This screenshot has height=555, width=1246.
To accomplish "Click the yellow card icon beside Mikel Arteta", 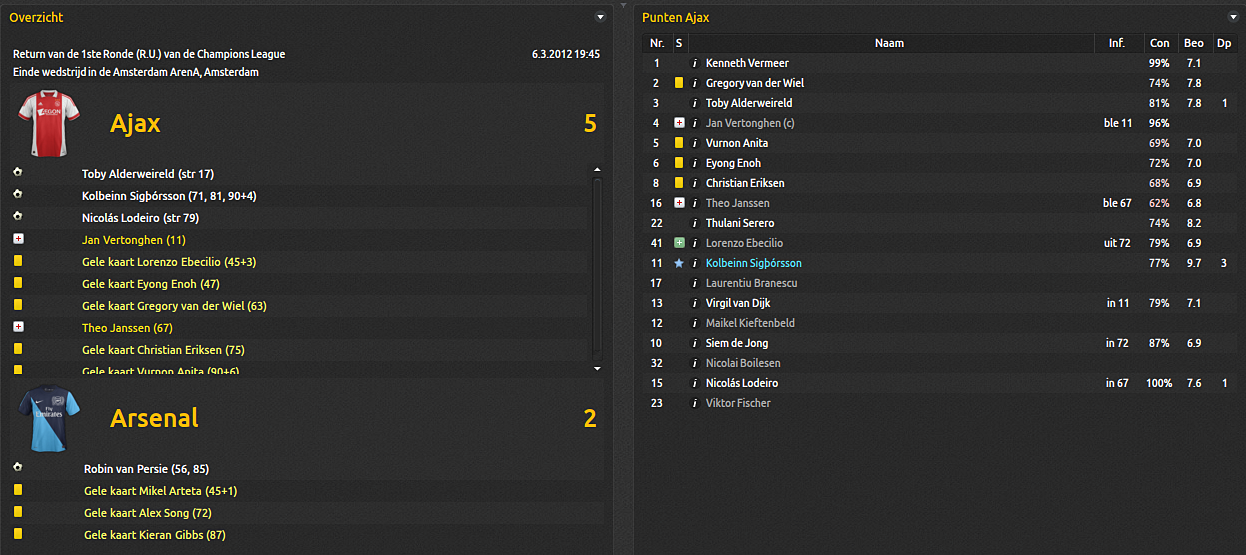I will (18, 490).
